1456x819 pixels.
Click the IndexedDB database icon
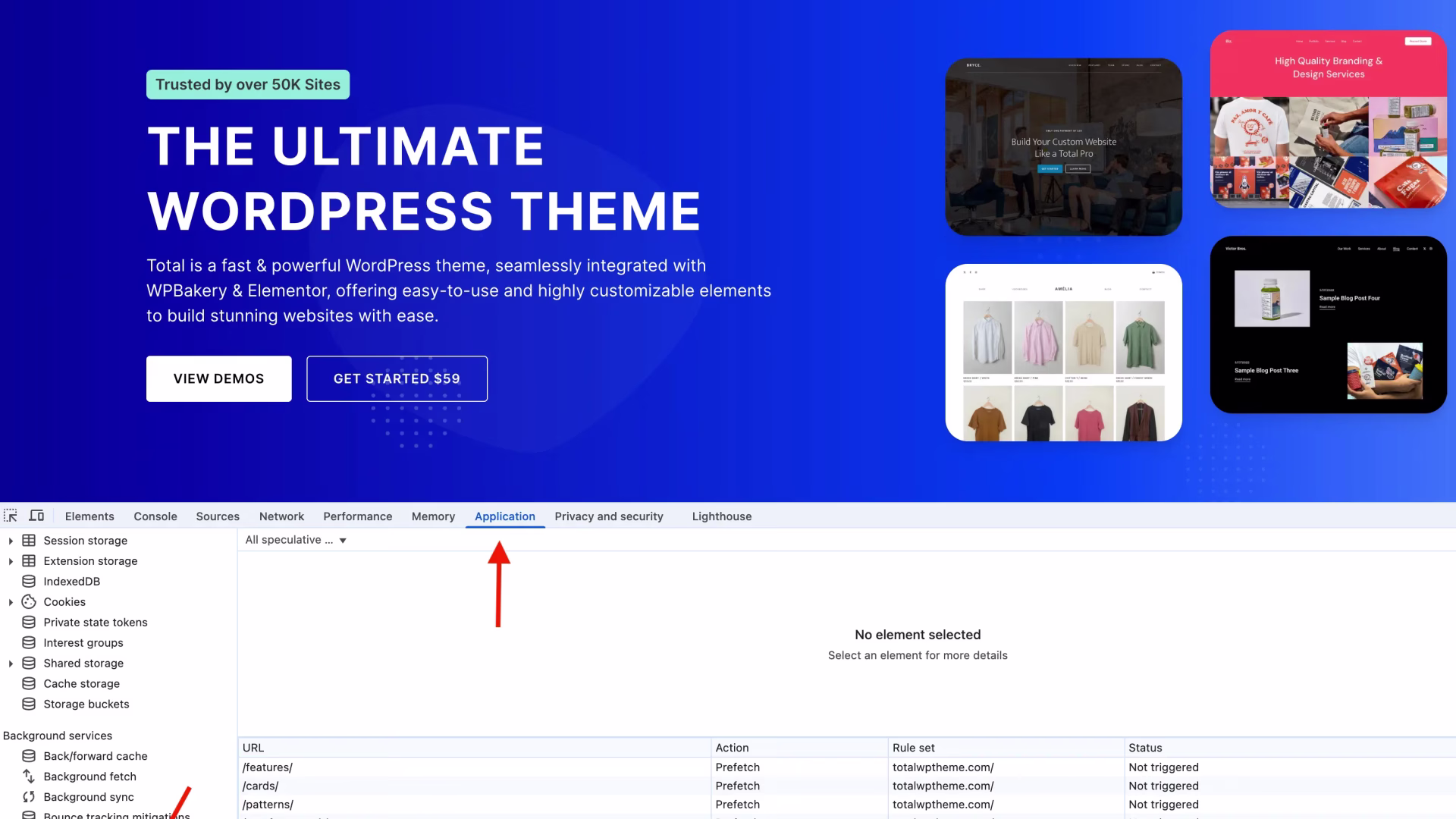pyautogui.click(x=29, y=582)
